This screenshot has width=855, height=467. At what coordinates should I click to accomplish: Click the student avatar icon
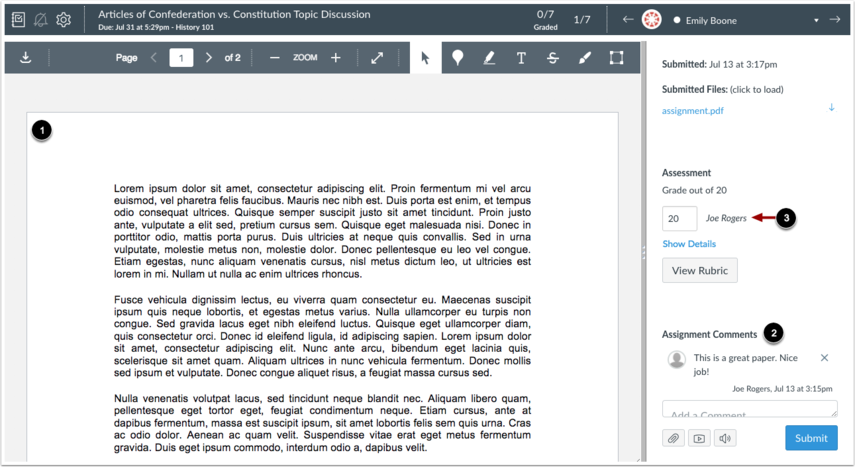click(652, 20)
